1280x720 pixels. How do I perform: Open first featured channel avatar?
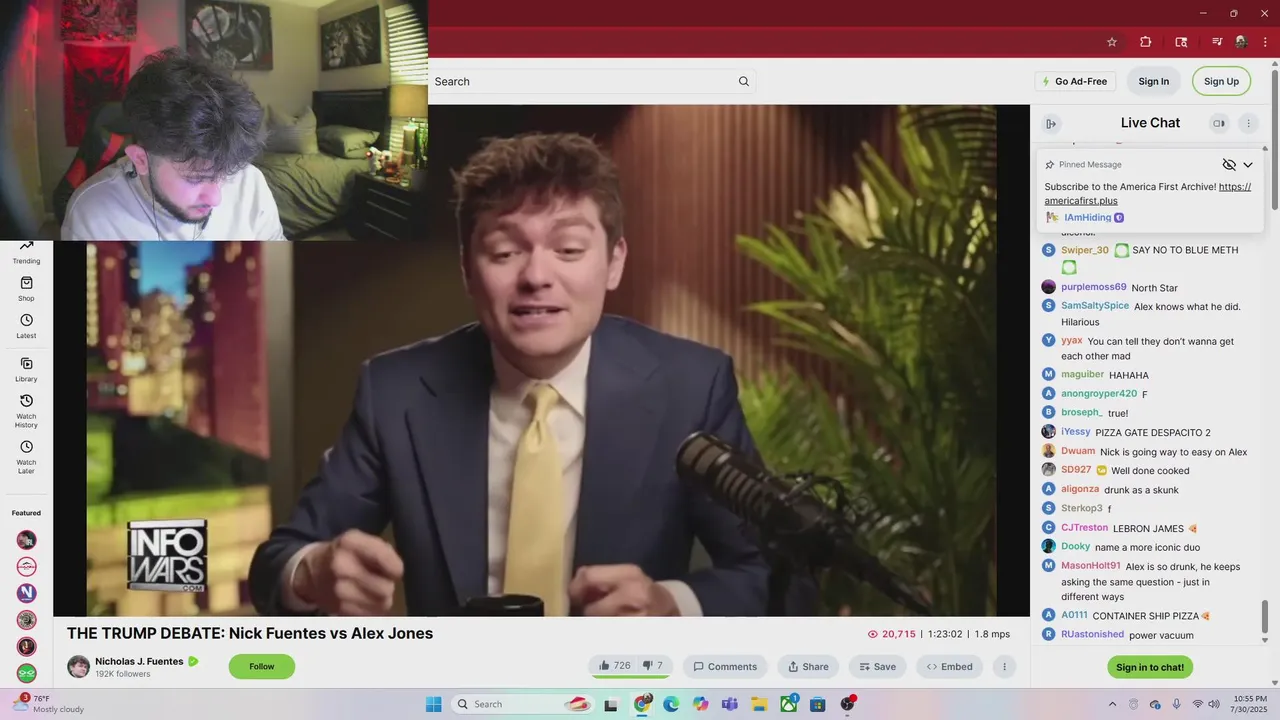[x=27, y=540]
